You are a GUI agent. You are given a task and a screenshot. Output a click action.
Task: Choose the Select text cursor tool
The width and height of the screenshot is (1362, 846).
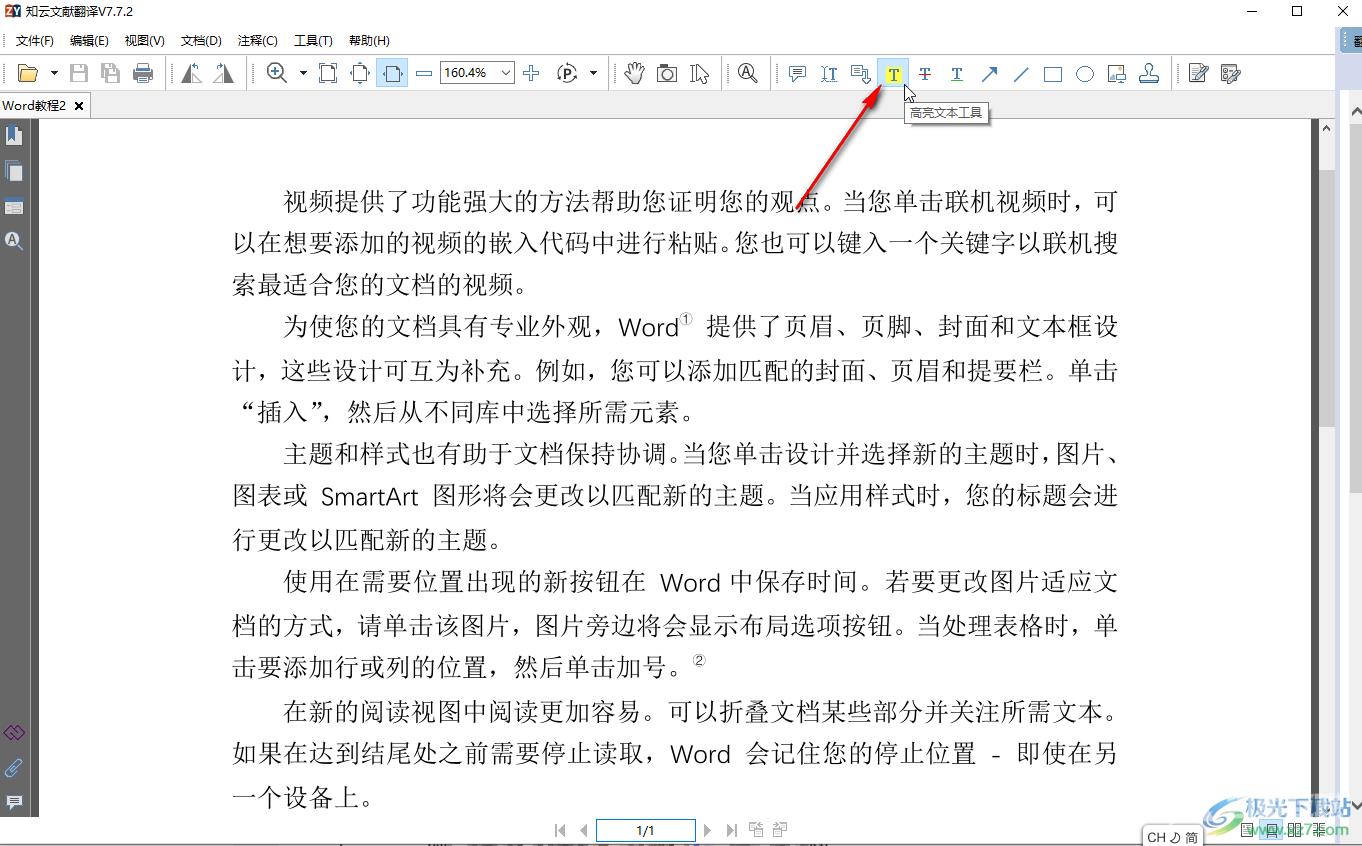click(699, 73)
